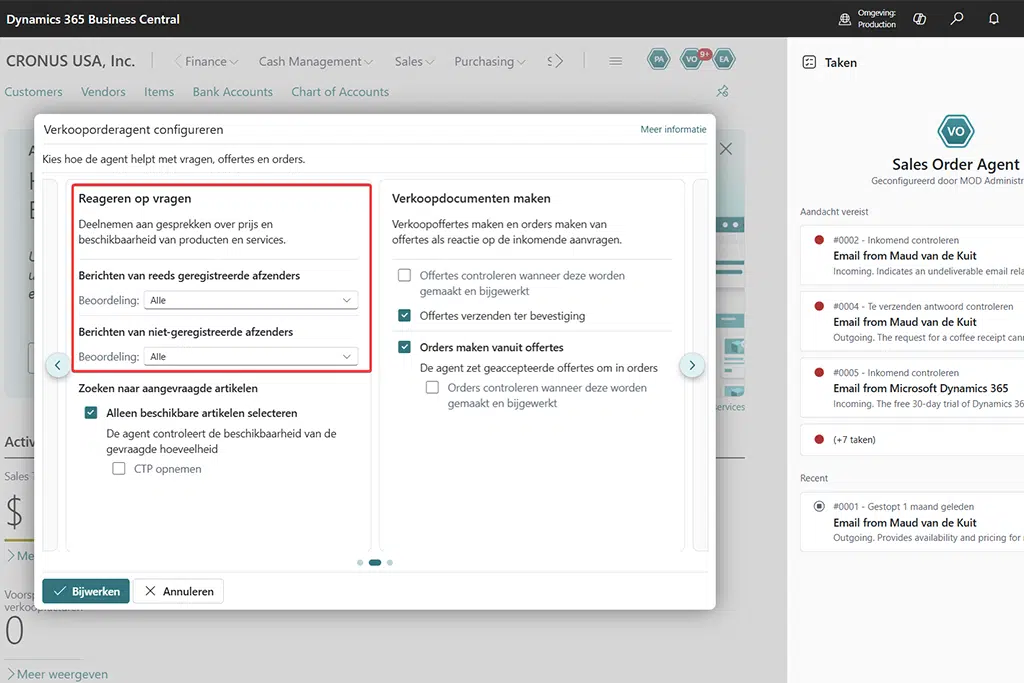The width and height of the screenshot is (1024, 683).
Task: Click the environment globe icon
Action: click(x=844, y=19)
